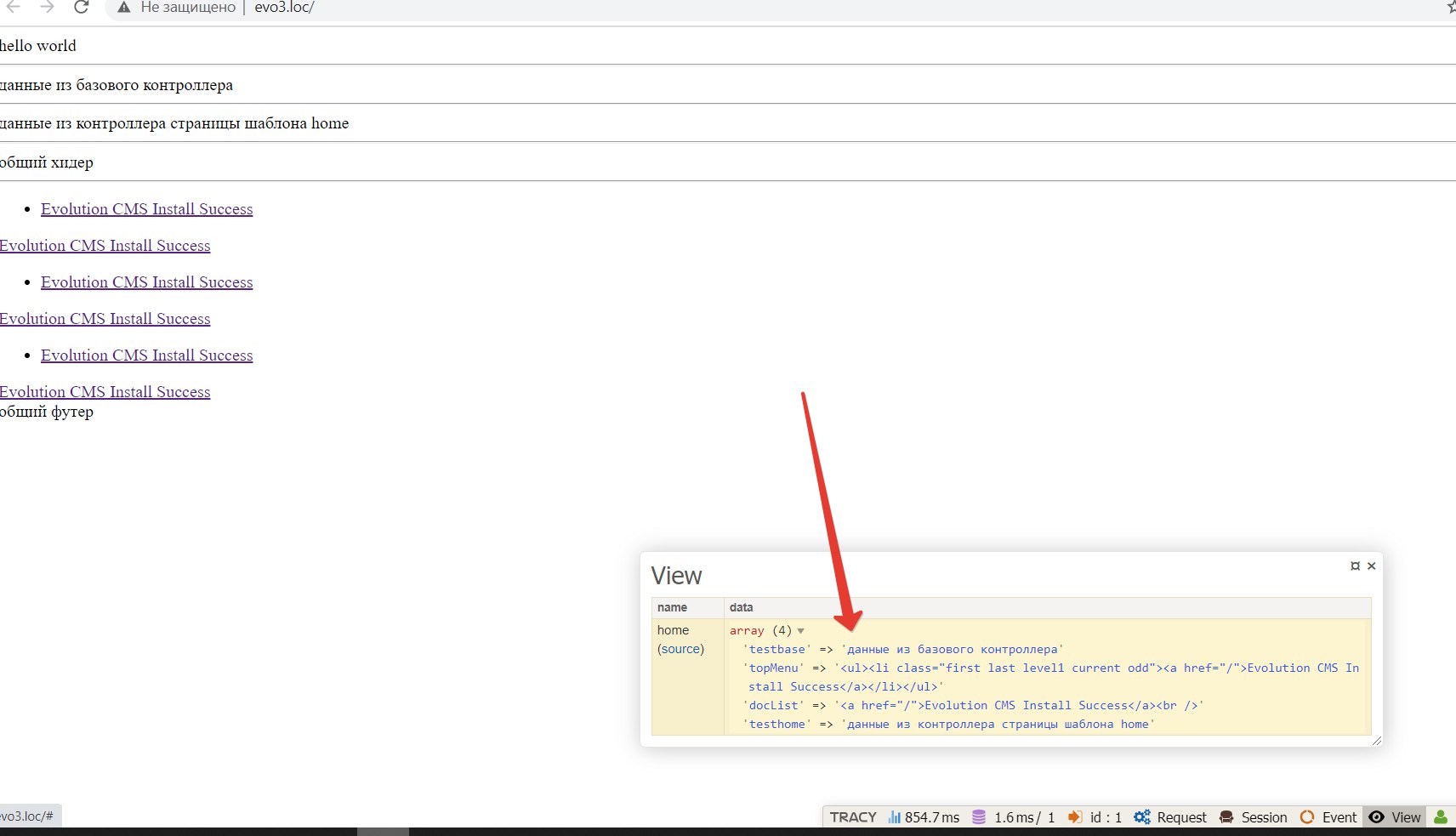1456x836 pixels.
Task: Go back in browser history
Action: point(14,7)
